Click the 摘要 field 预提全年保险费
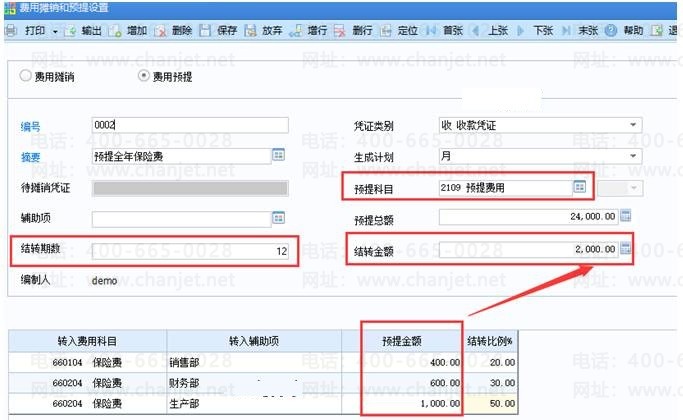 tap(181, 156)
